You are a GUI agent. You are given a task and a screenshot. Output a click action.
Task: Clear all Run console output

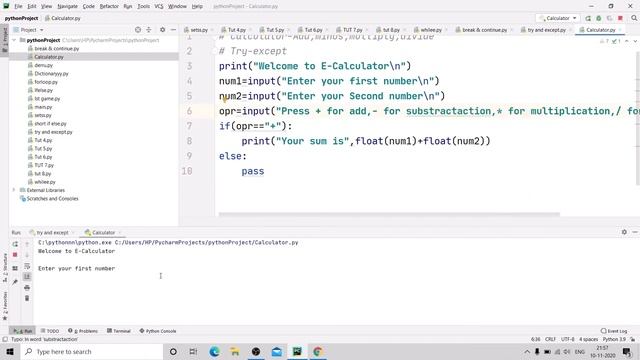[27, 298]
